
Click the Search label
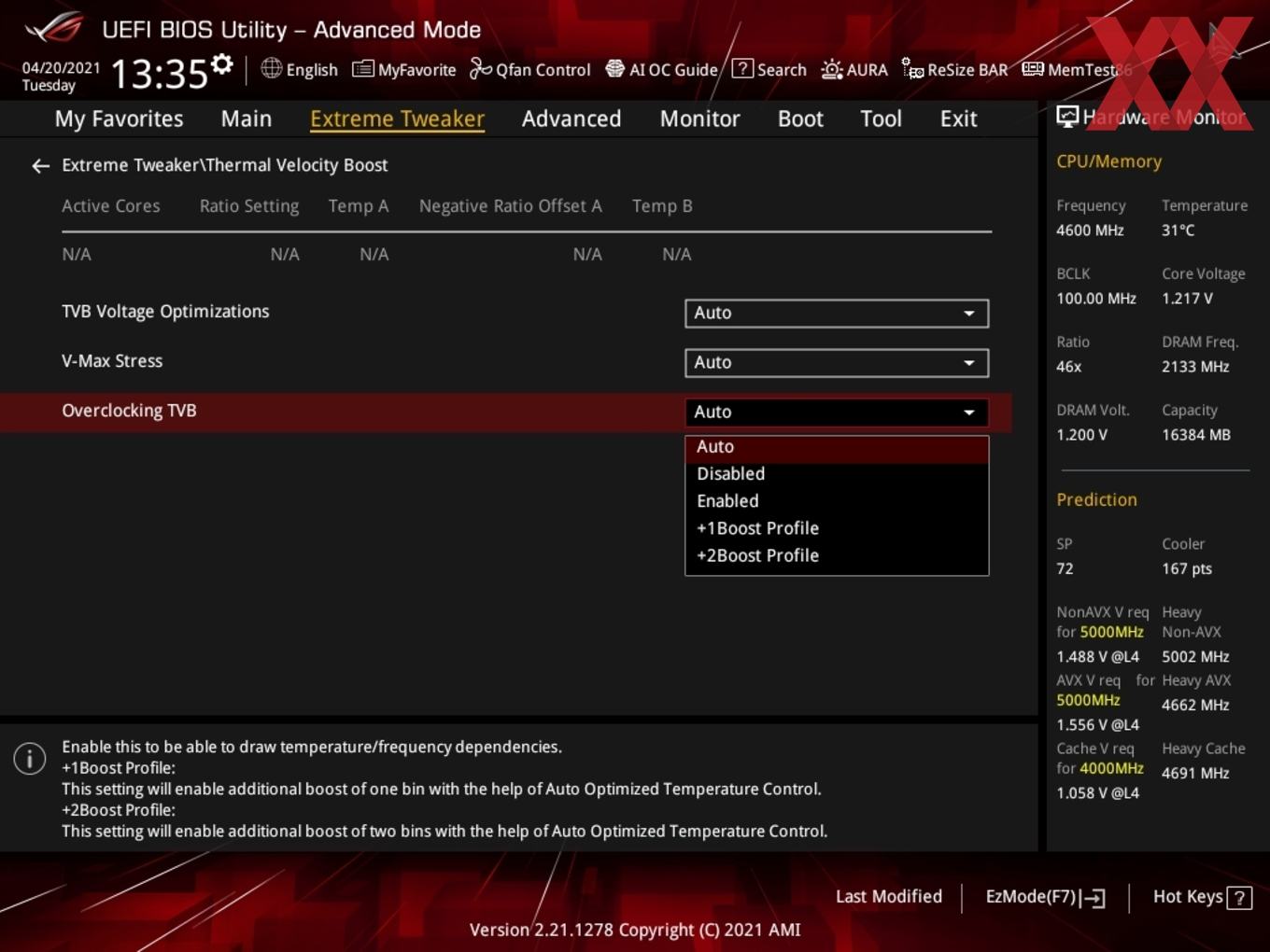pyautogui.click(x=782, y=70)
